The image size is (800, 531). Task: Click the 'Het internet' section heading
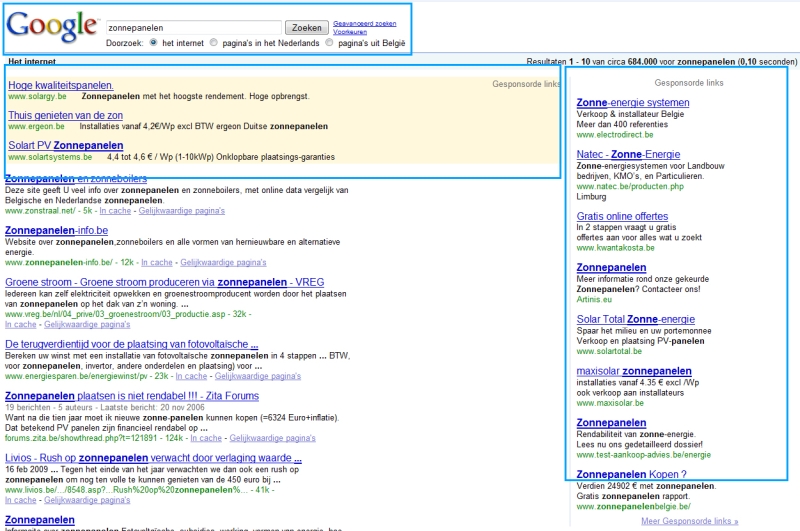coord(32,61)
